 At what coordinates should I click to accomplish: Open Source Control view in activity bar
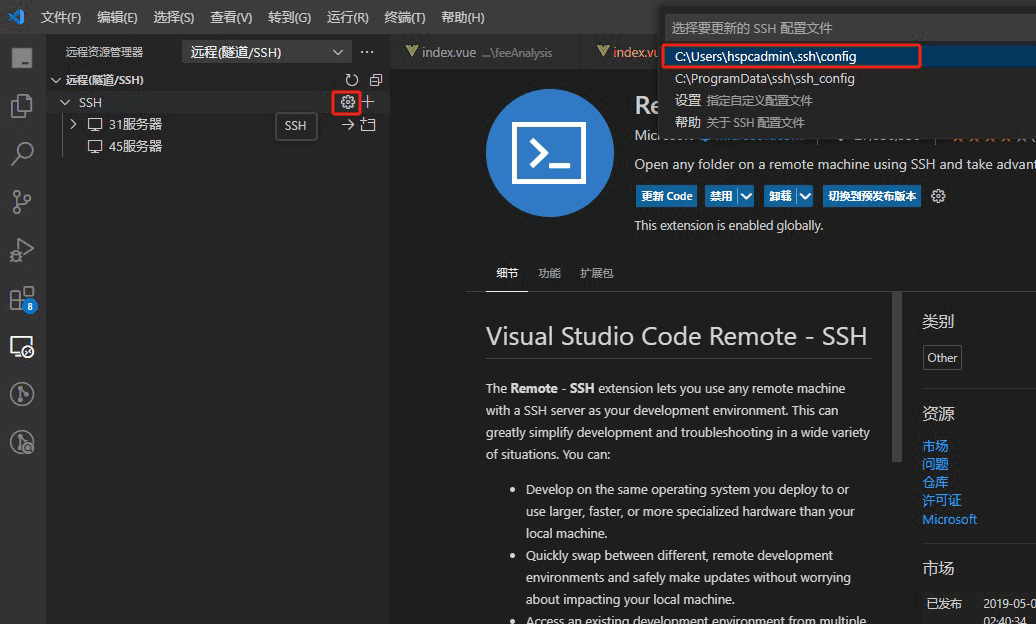point(22,202)
